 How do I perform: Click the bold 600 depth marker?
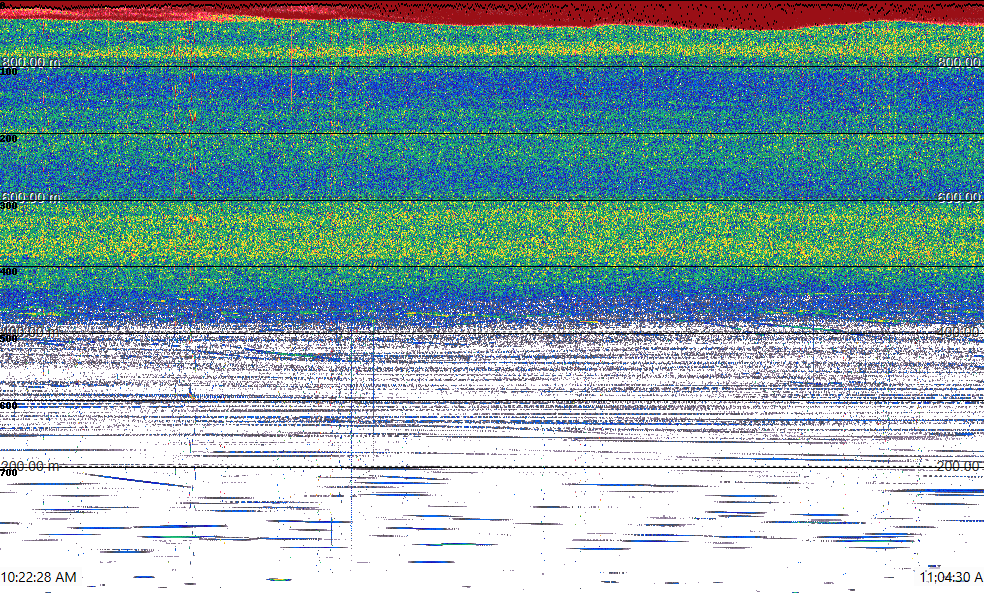[9, 406]
